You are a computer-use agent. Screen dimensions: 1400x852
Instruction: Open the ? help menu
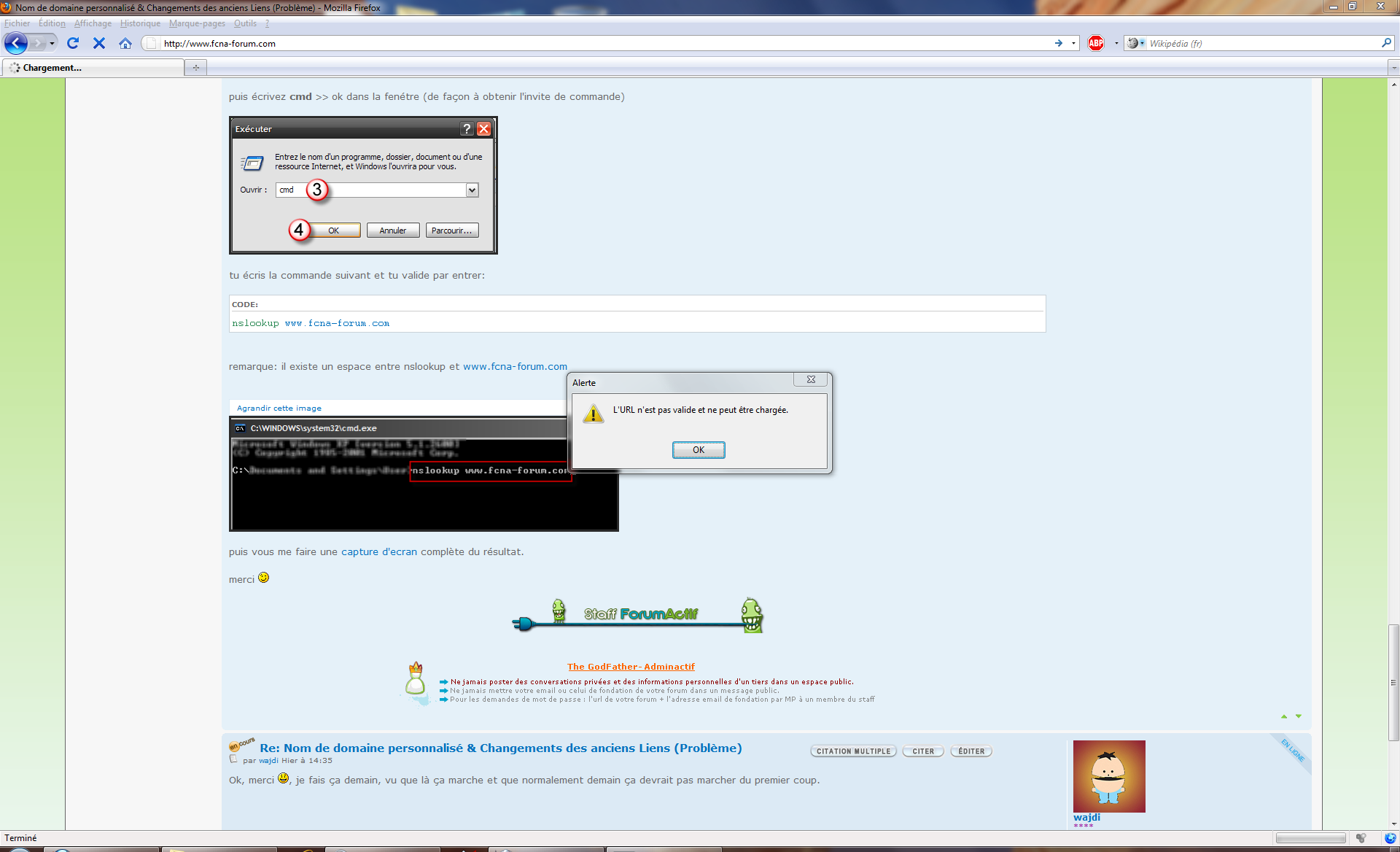[x=267, y=23]
